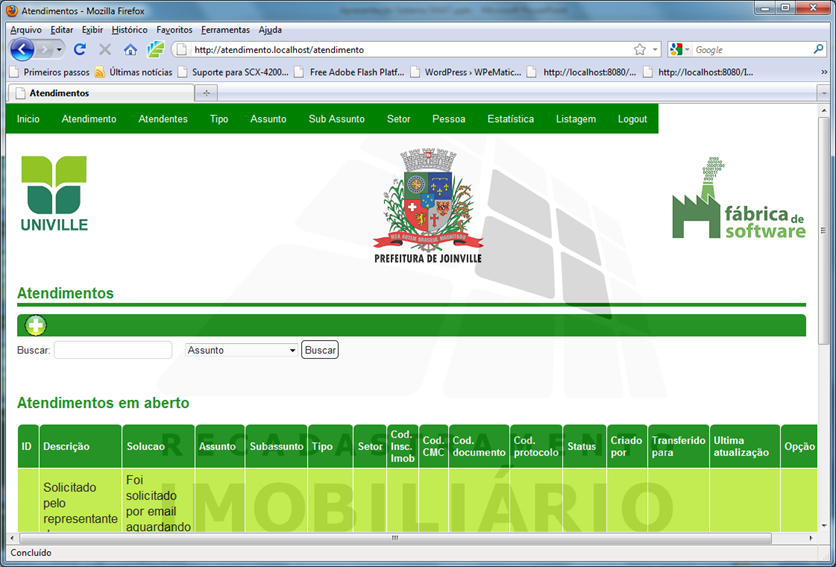Image resolution: width=836 pixels, height=567 pixels.
Task: Click the search magnifier icon
Action: tap(818, 50)
